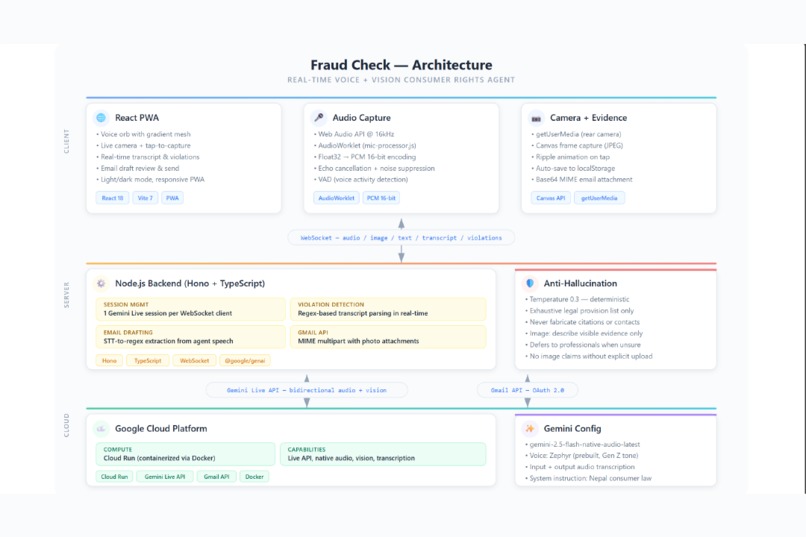Click the Fraud Check — Architecture title
The width and height of the screenshot is (806, 537).
click(x=401, y=65)
